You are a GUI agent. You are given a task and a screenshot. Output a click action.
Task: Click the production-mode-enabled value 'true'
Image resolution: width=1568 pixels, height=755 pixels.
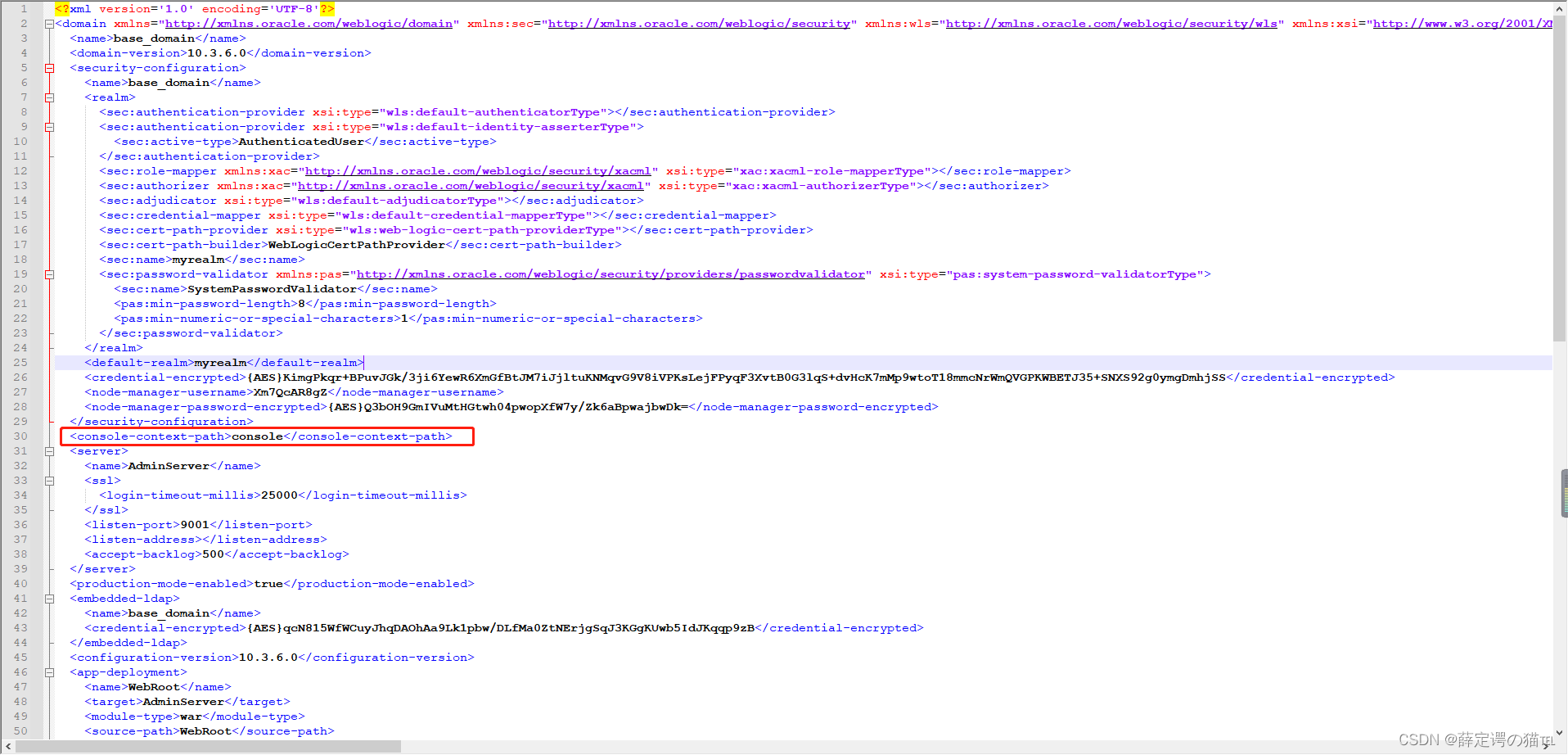coord(268,584)
